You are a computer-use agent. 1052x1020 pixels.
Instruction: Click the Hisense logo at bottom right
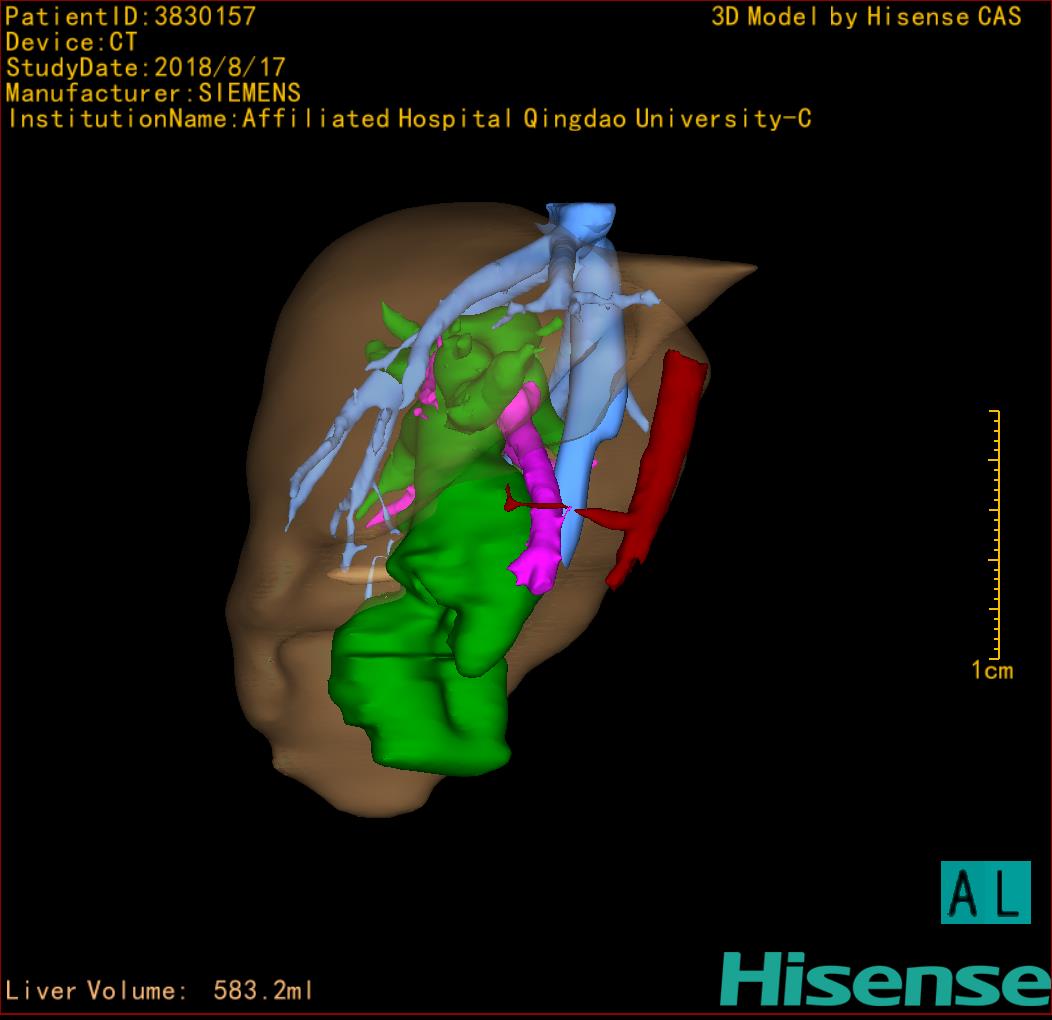[x=885, y=979]
